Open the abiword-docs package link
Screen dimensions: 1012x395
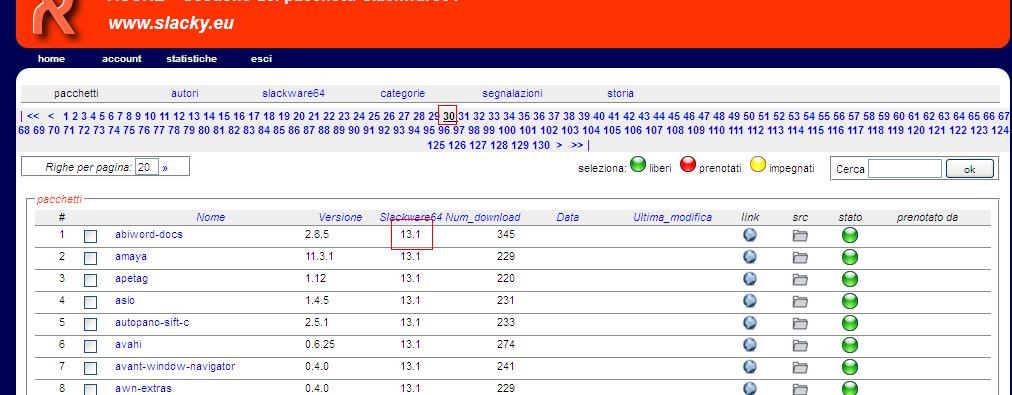point(149,234)
